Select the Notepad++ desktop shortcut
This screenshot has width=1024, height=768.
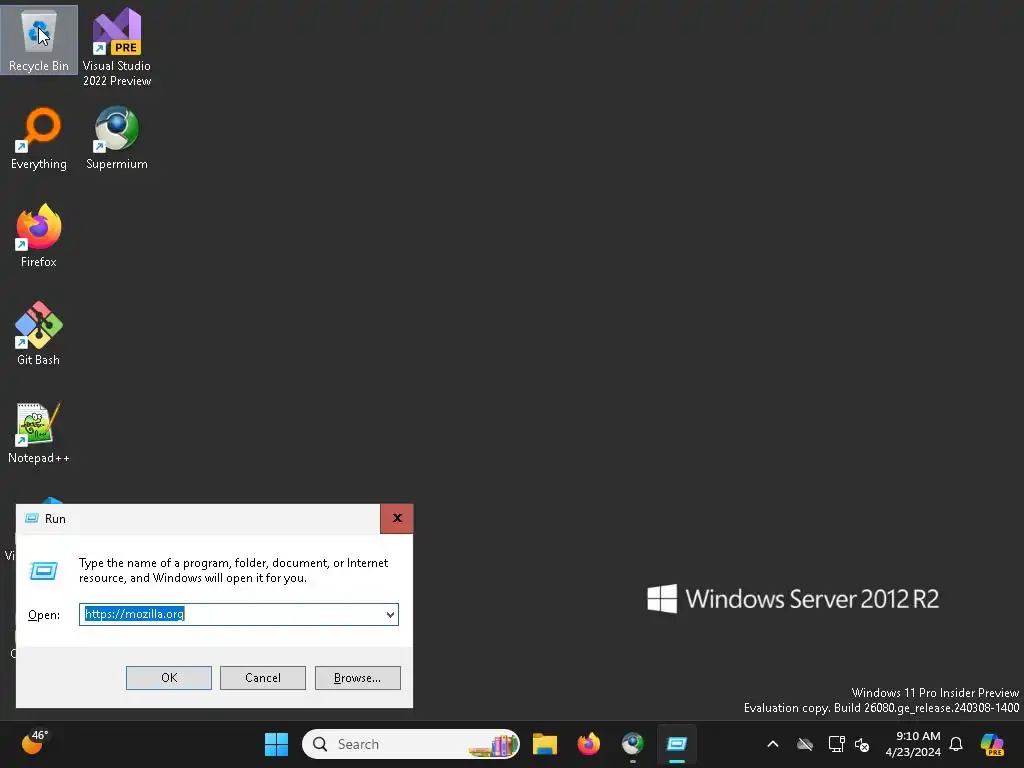click(39, 432)
